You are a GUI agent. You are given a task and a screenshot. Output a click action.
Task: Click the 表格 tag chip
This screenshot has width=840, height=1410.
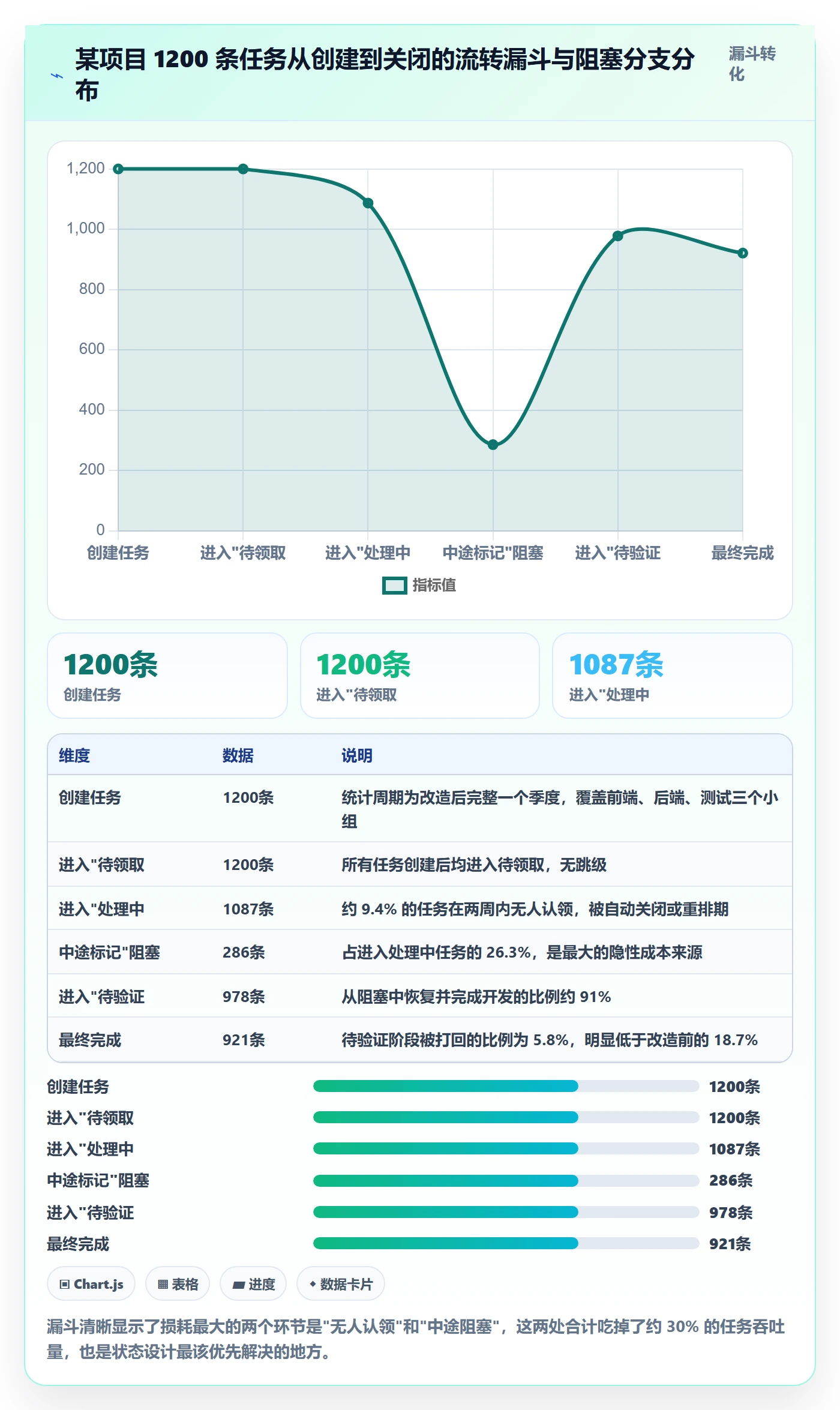pos(178,1284)
